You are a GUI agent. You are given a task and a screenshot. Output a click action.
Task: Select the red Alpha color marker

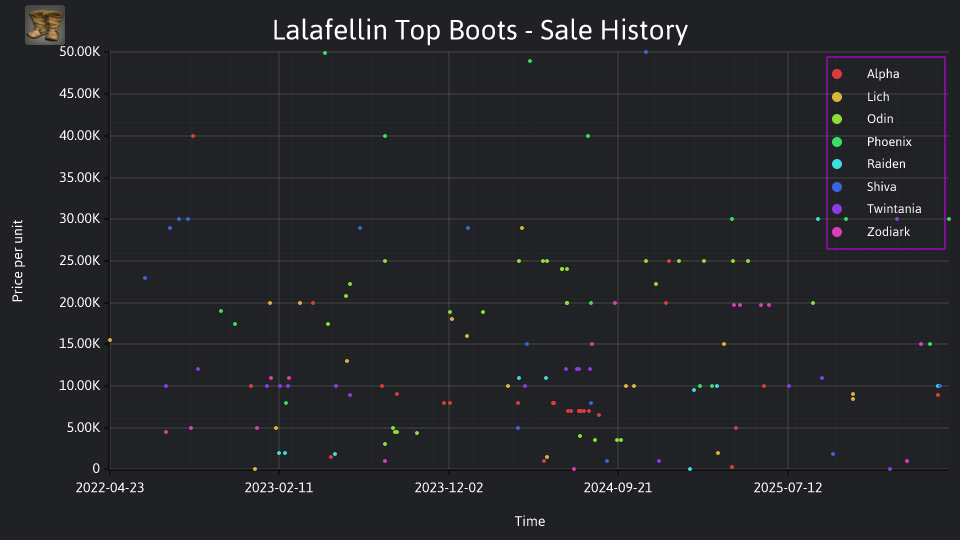pos(837,74)
